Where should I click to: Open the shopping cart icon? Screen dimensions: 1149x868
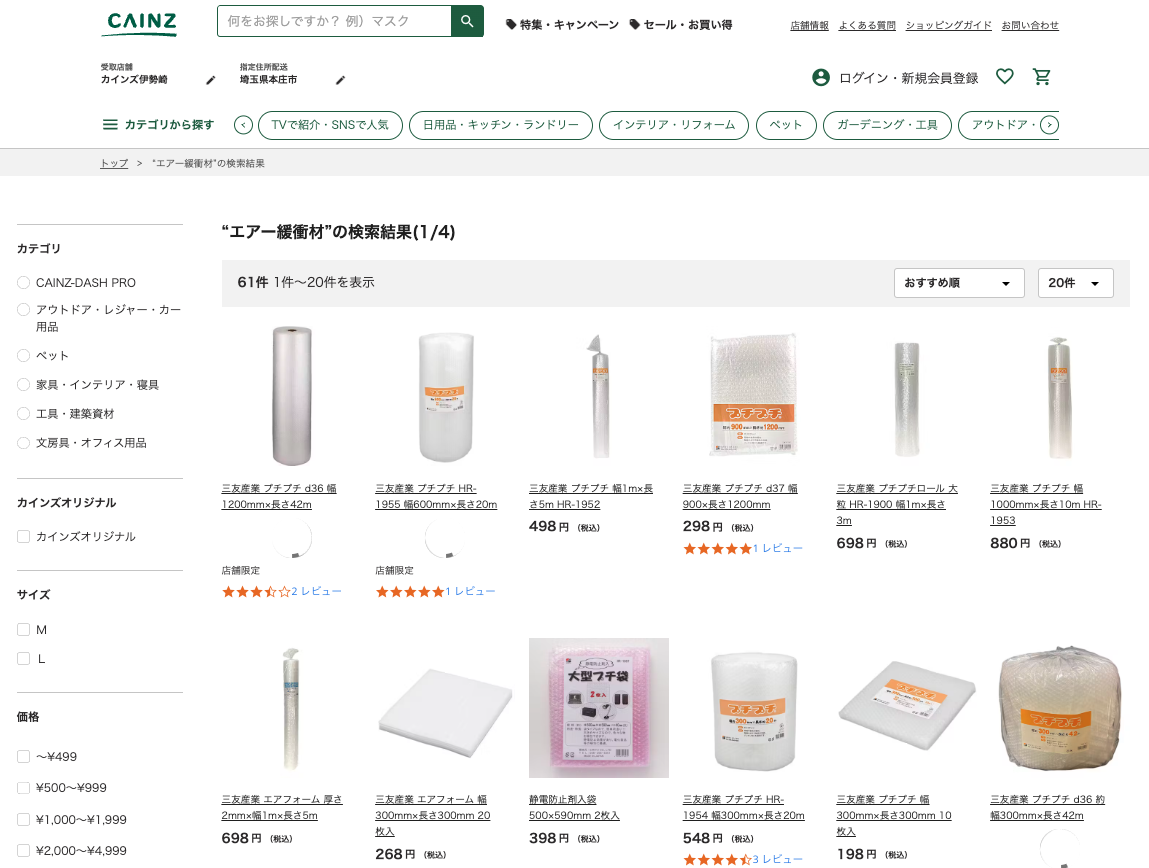(1042, 77)
